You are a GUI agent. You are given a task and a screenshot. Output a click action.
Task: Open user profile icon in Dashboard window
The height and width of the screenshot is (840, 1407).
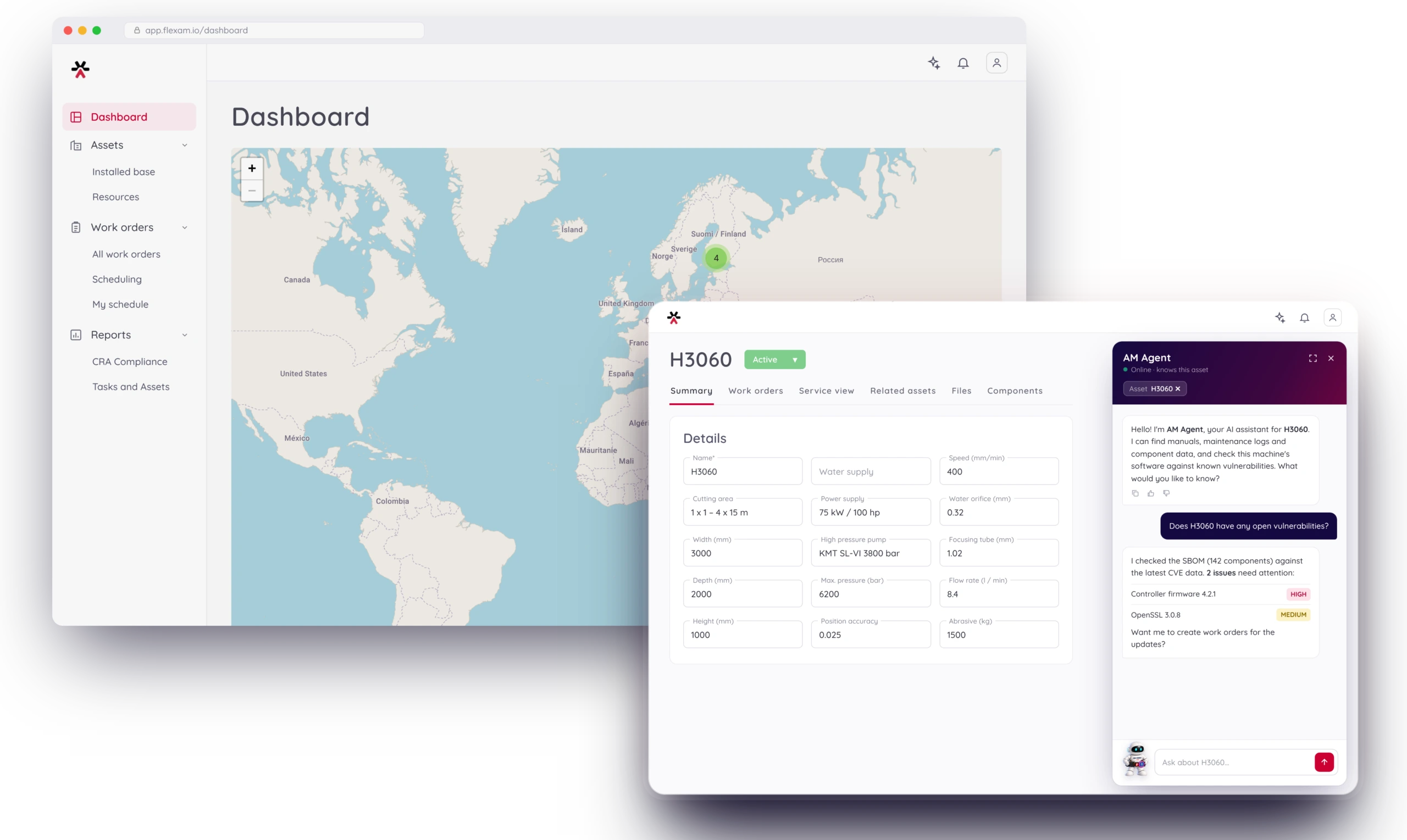[x=996, y=63]
